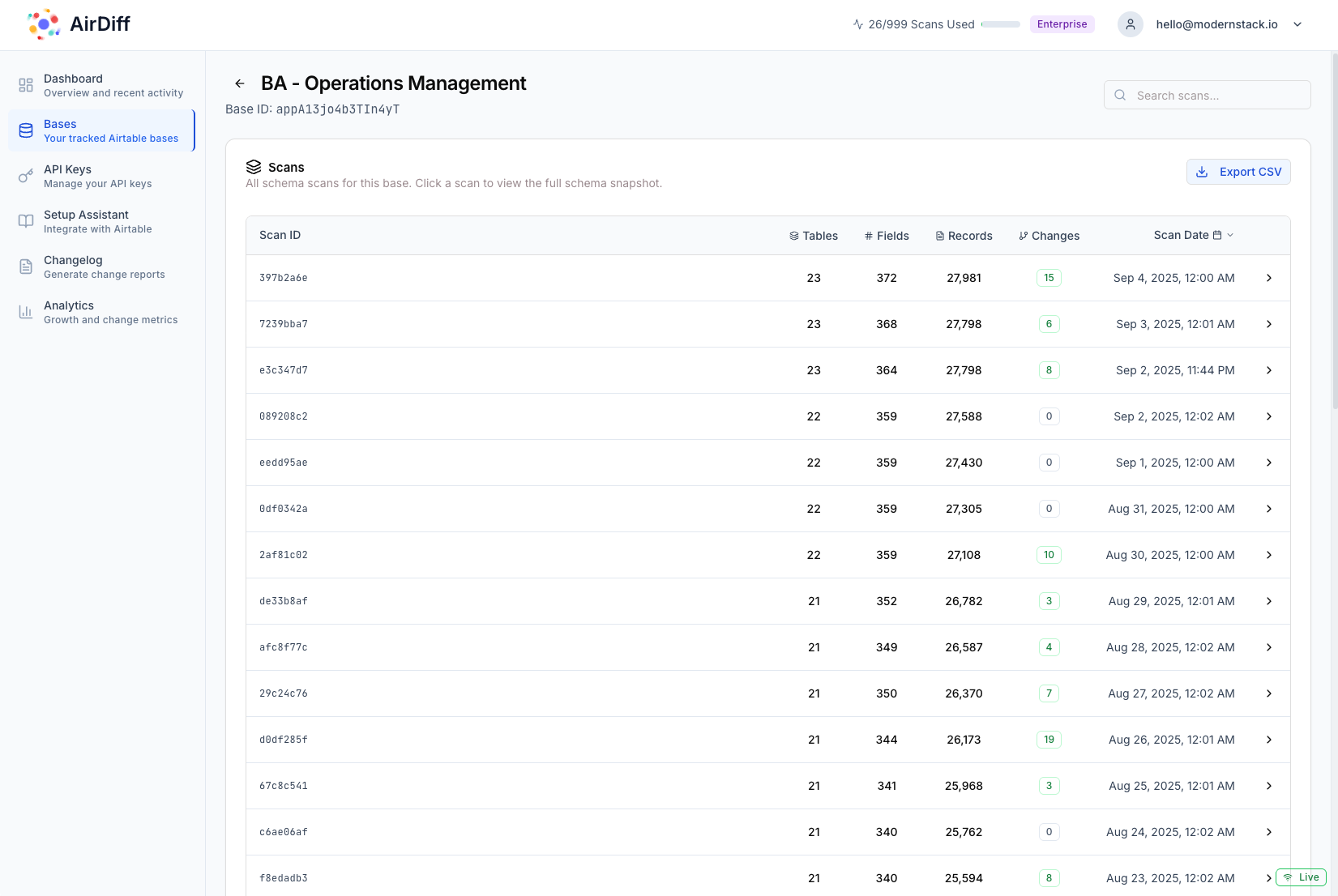Expand scan 29c24c76 row chevron
The height and width of the screenshot is (896, 1338).
coord(1269,693)
